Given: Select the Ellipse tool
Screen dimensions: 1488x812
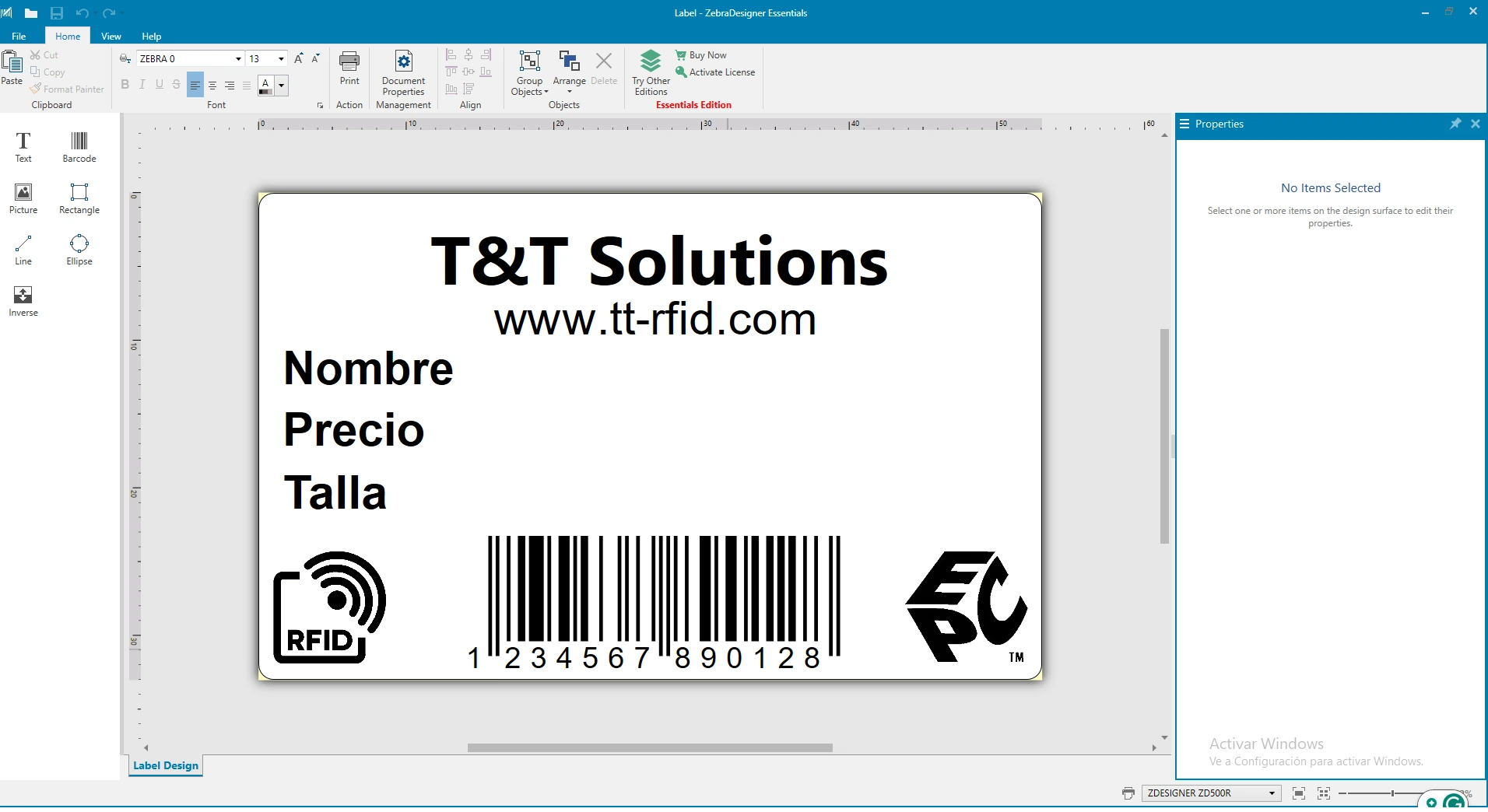Looking at the screenshot, I should (x=79, y=250).
